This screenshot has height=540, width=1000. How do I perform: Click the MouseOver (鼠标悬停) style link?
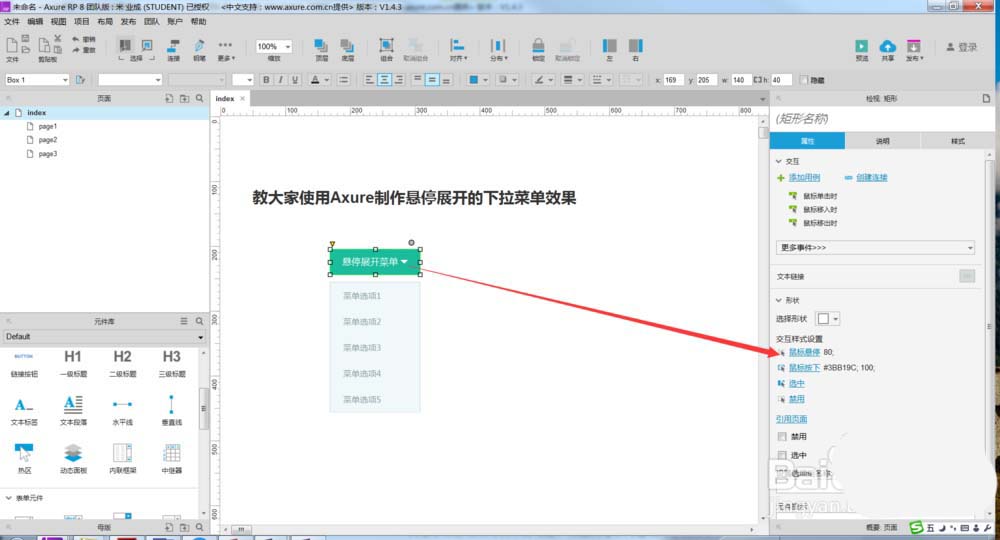pos(804,352)
